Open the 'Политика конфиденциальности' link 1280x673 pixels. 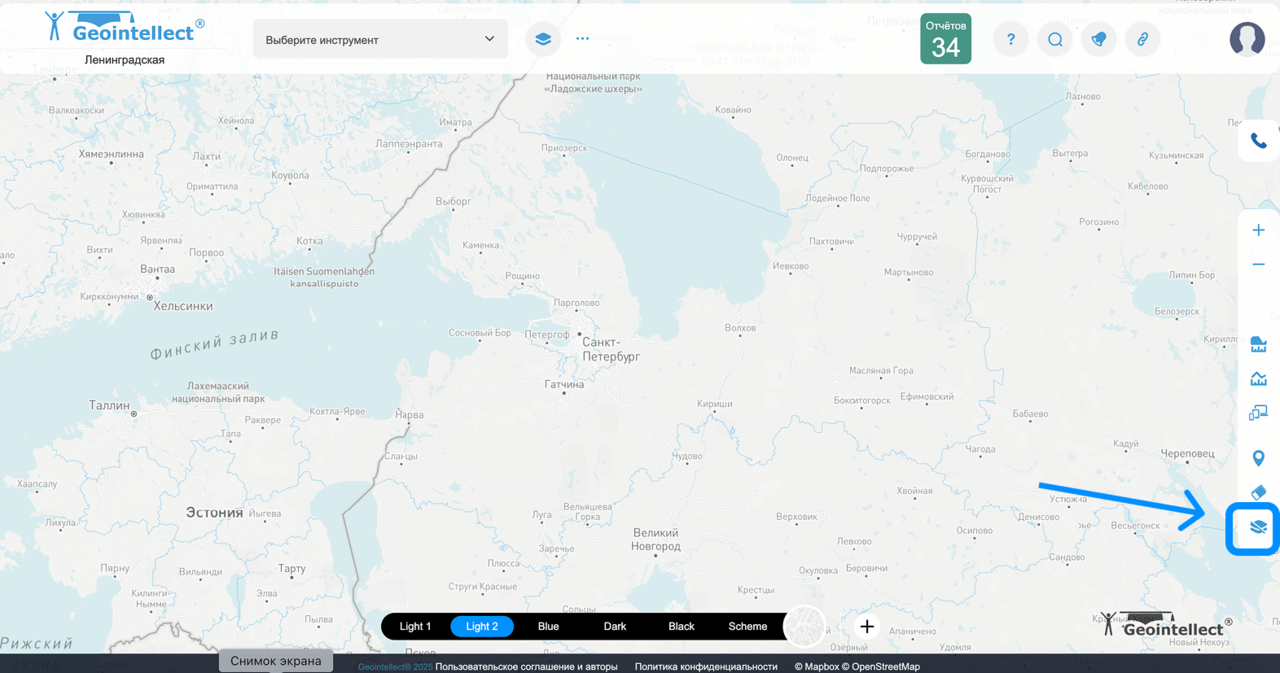705,666
